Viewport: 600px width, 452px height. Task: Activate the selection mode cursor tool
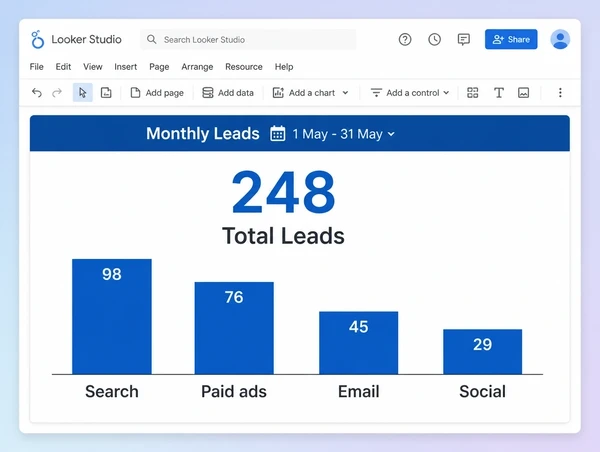83,93
